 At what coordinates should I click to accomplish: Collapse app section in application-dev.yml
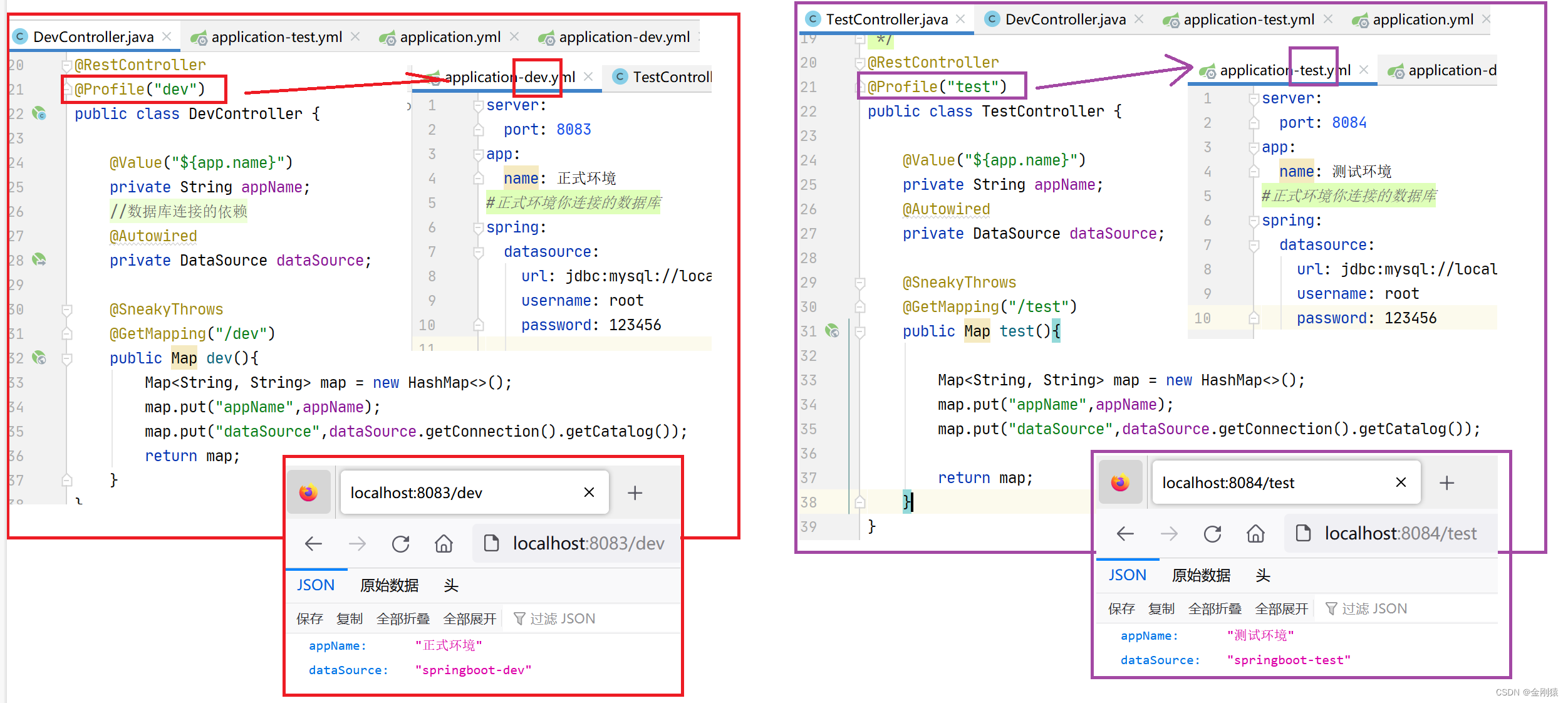pos(479,154)
